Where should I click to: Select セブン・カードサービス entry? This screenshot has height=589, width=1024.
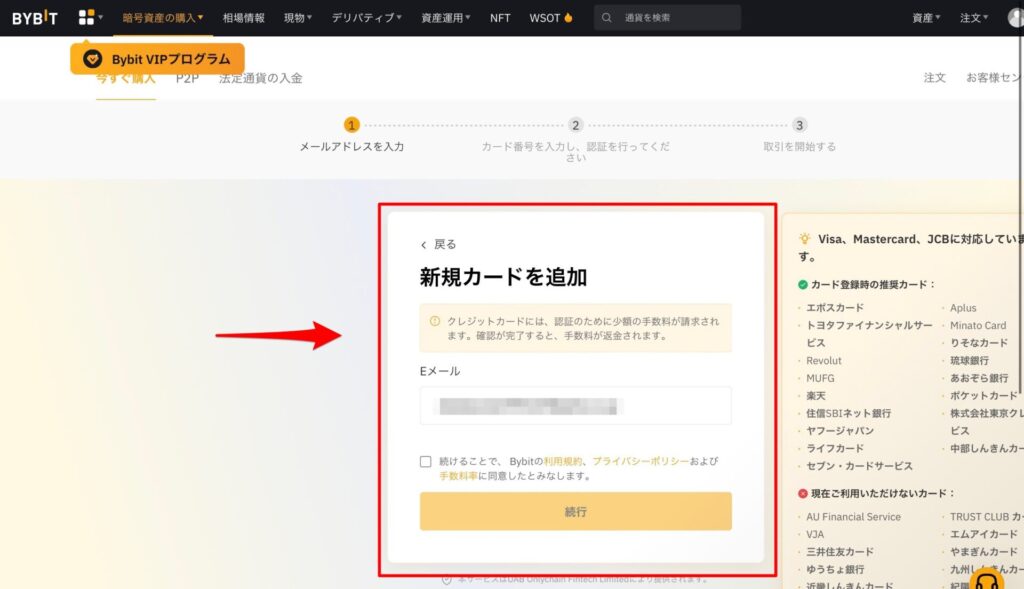click(859, 466)
